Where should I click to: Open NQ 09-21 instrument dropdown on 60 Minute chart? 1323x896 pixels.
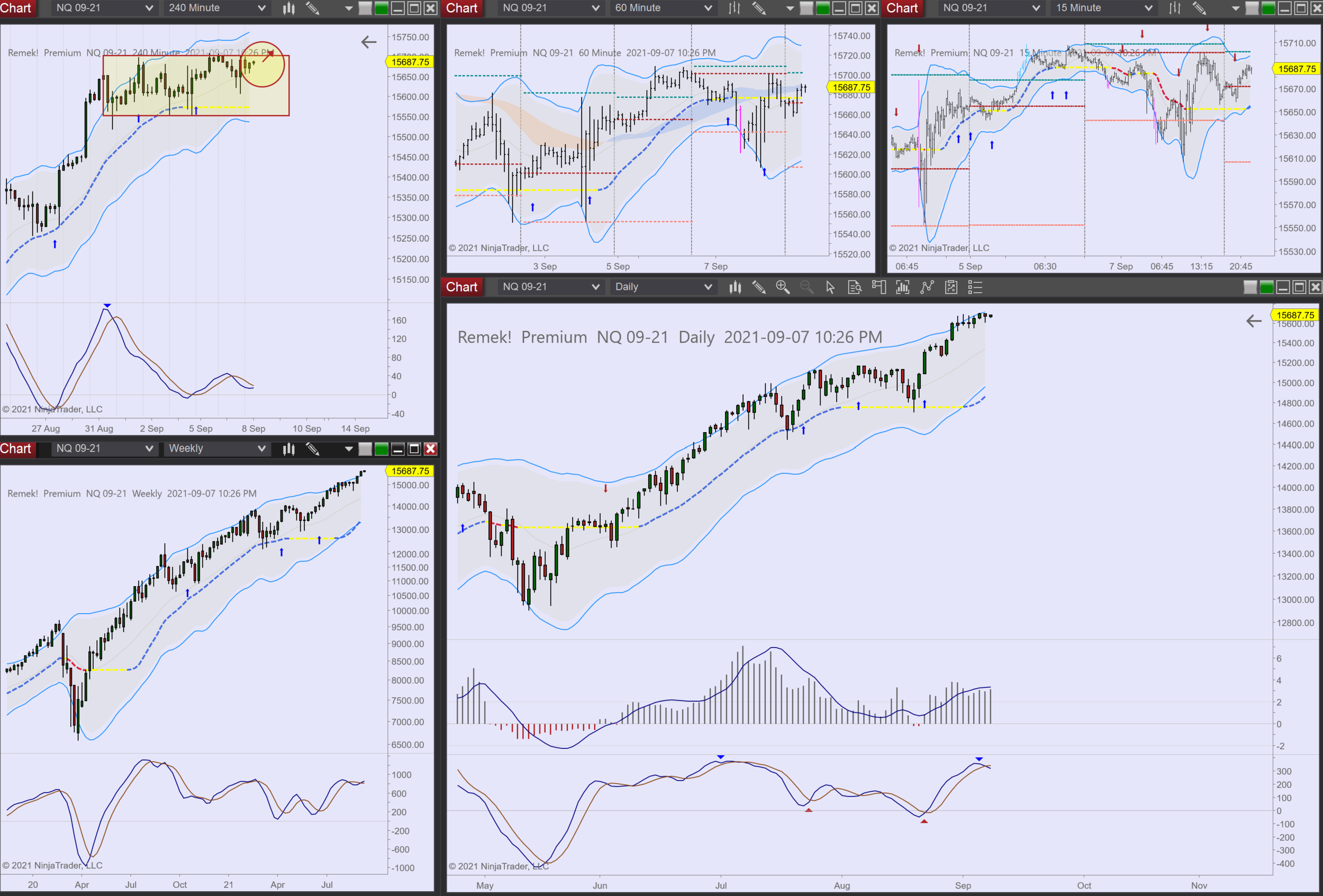(x=550, y=8)
